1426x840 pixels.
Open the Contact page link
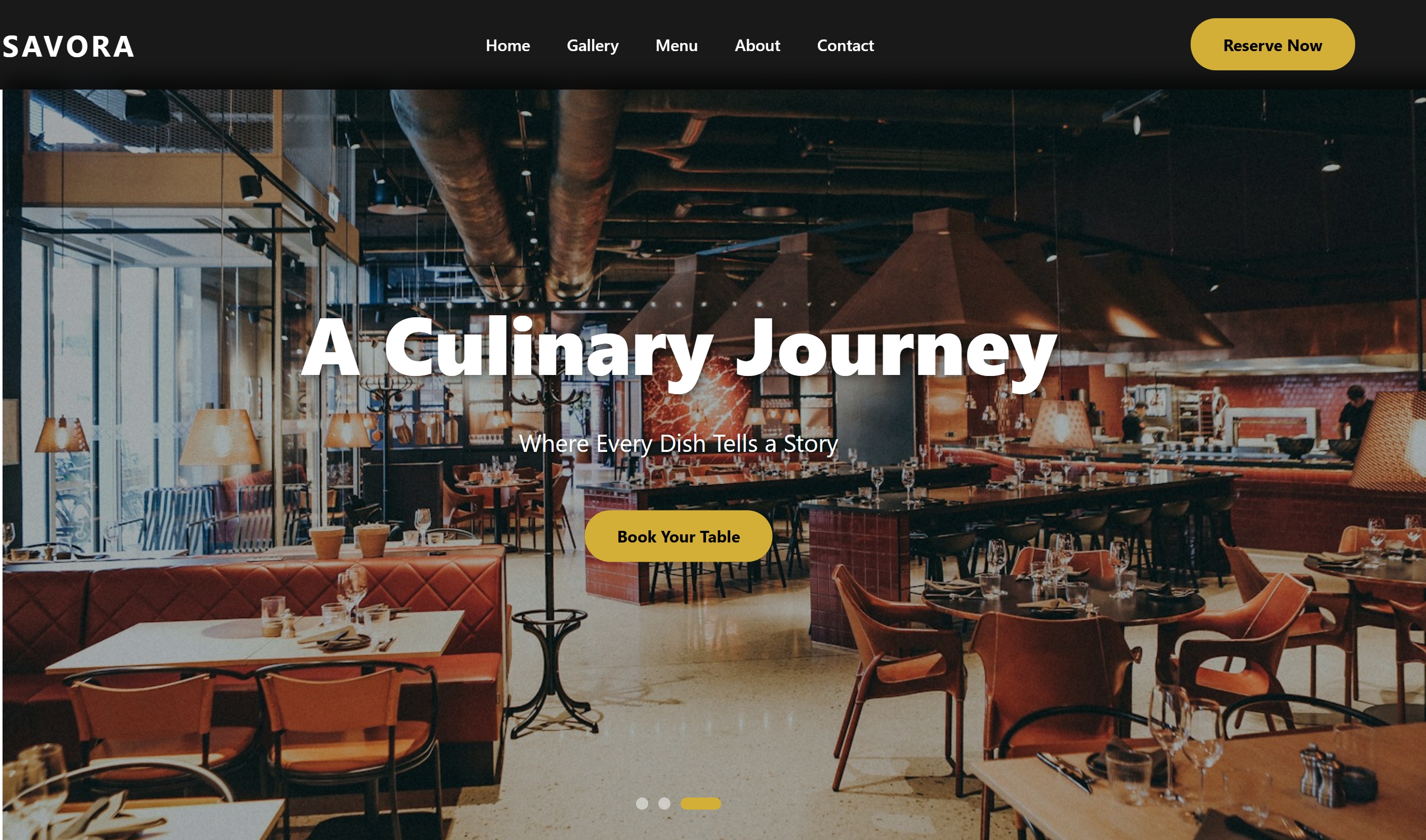point(846,45)
